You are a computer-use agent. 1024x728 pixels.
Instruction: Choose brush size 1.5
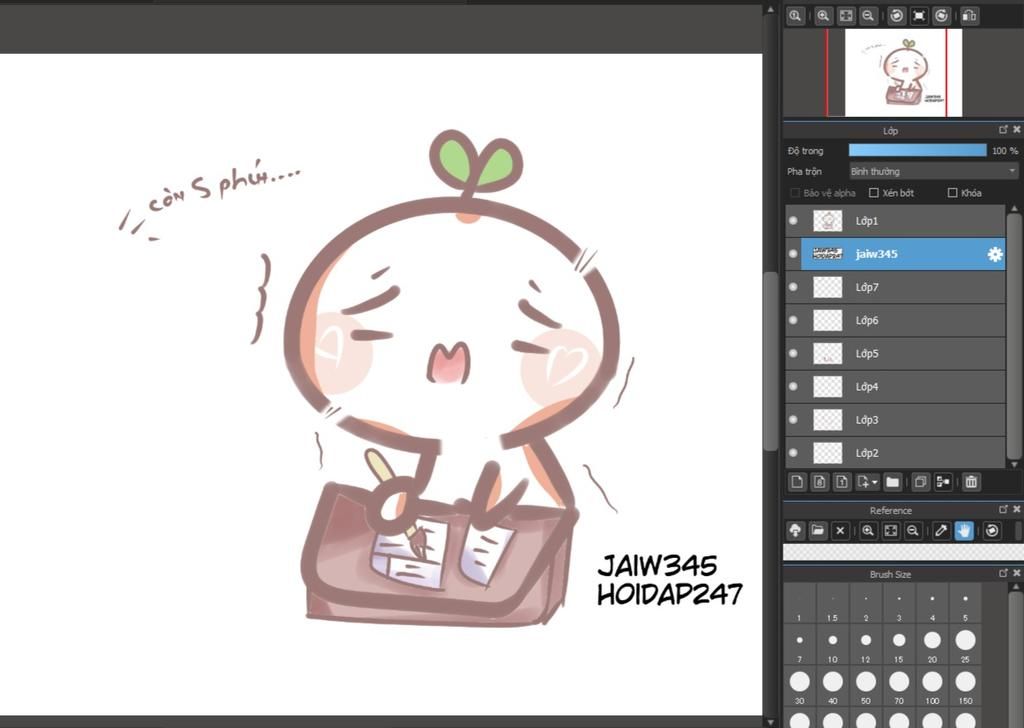pos(833,604)
